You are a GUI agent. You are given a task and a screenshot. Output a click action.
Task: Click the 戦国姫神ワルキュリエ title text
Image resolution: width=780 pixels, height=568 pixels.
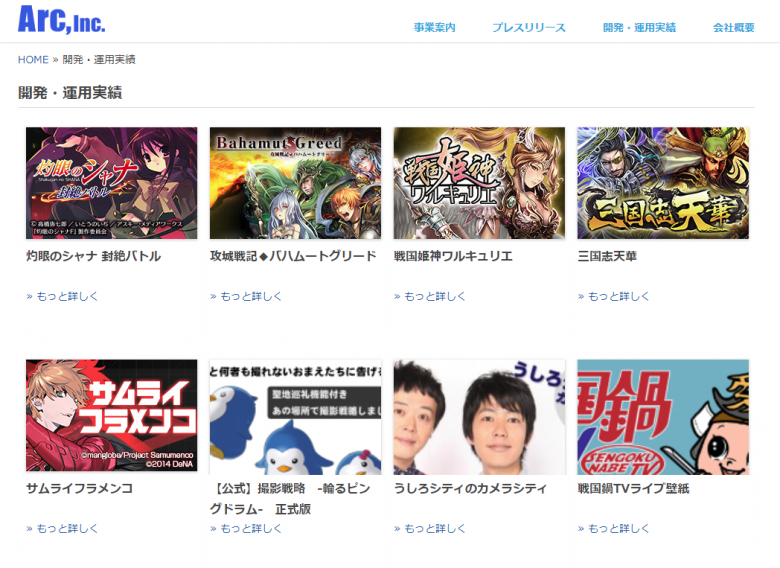tap(453, 256)
